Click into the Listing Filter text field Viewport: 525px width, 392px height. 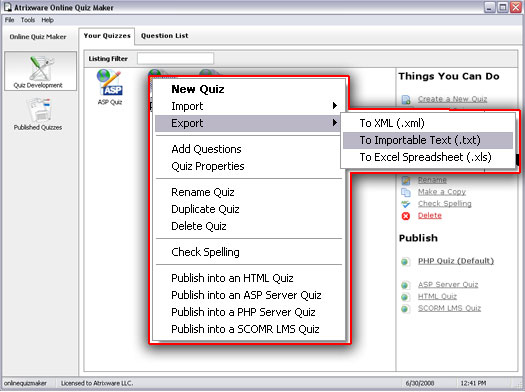pyautogui.click(x=175, y=59)
